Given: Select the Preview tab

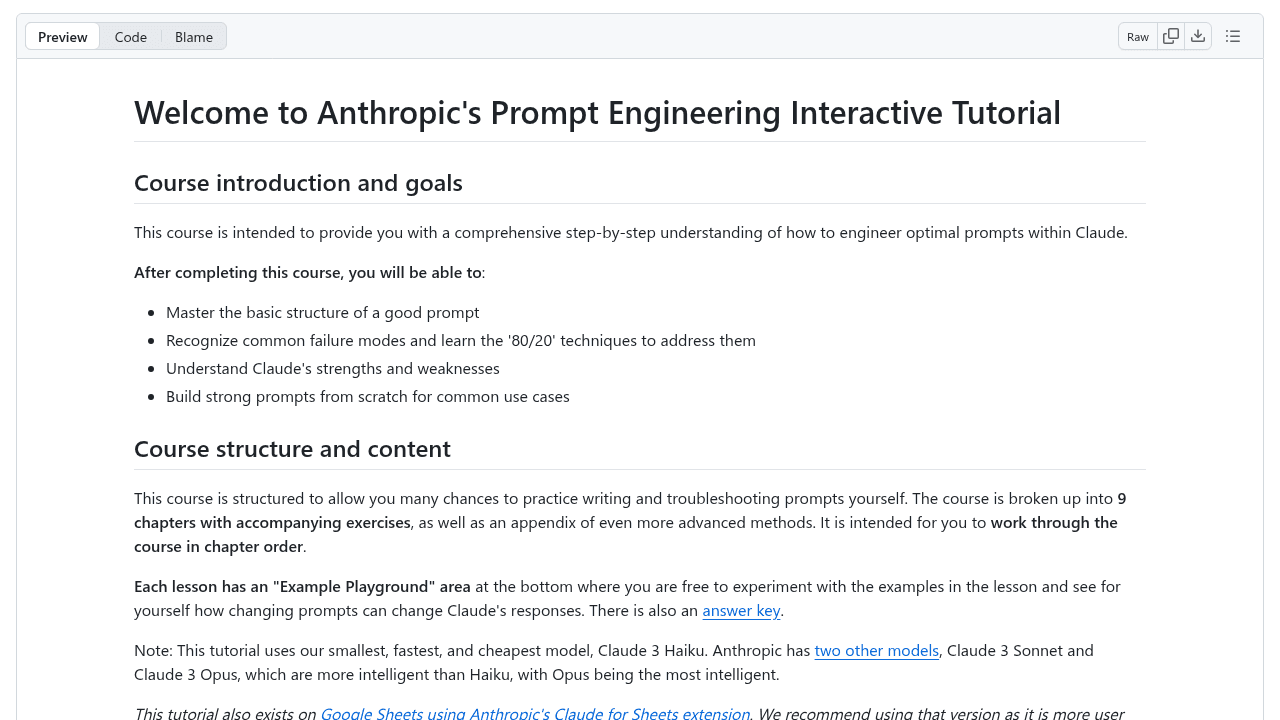Looking at the screenshot, I should pyautogui.click(x=62, y=36).
